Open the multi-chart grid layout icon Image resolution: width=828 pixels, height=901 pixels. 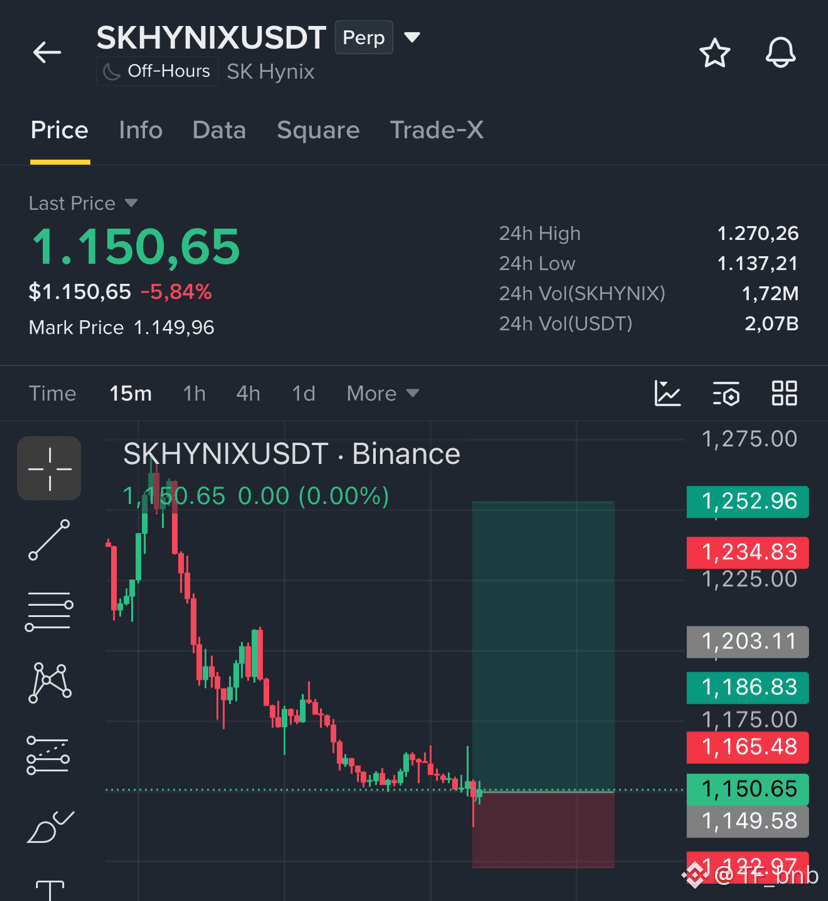784,394
